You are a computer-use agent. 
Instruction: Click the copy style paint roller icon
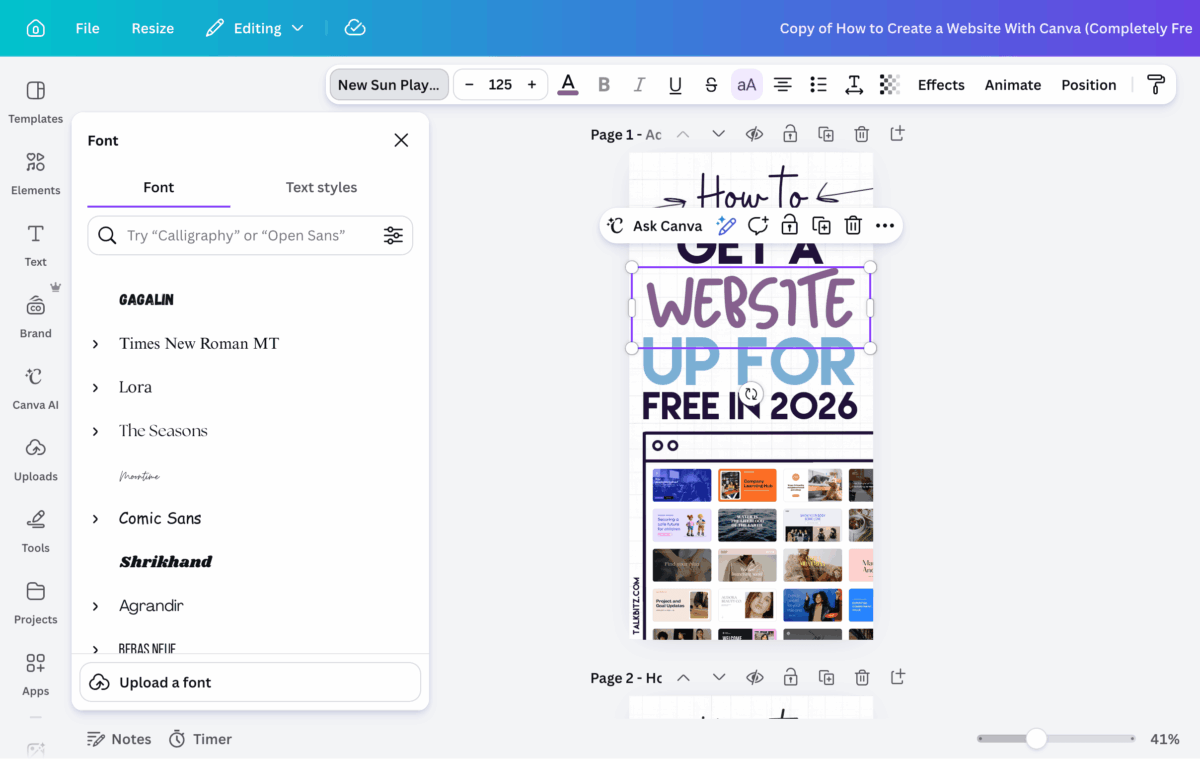point(1156,85)
